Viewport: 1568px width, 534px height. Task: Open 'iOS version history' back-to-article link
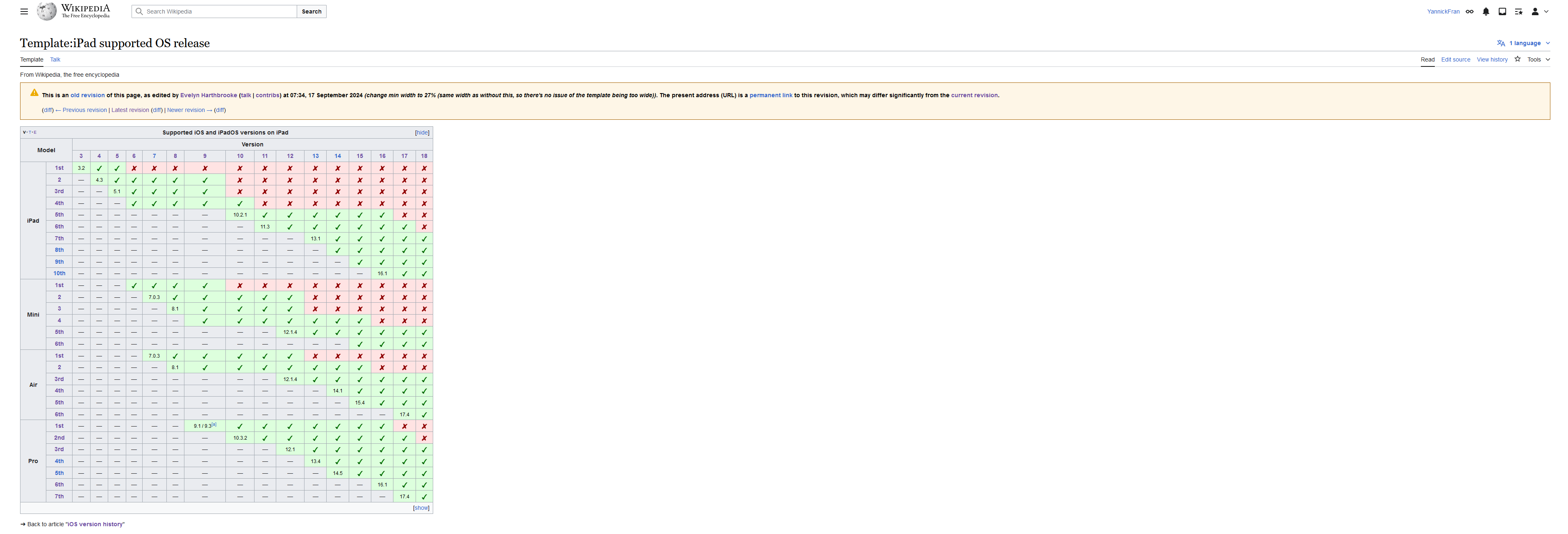[x=95, y=524]
